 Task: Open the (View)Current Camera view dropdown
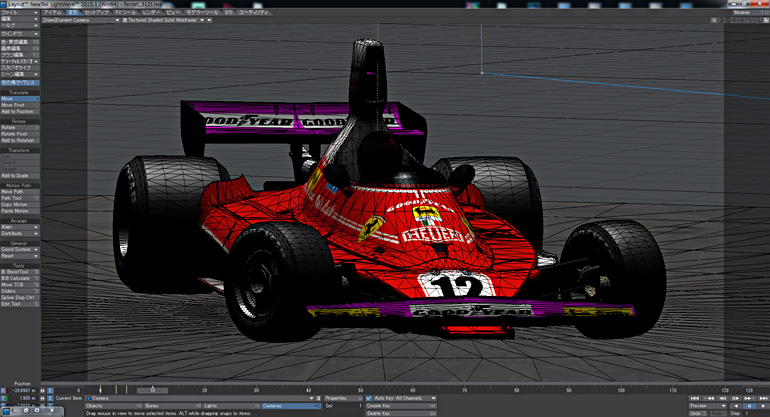tap(81, 20)
